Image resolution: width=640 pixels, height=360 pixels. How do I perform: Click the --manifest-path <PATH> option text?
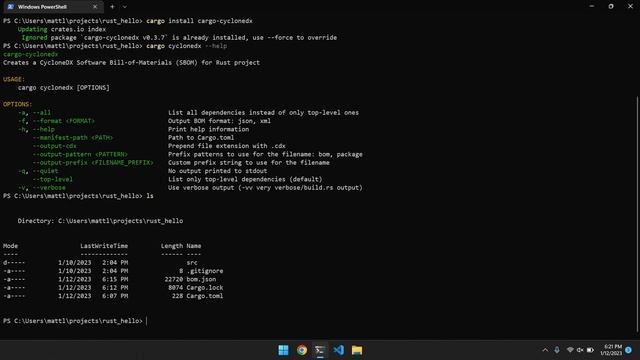tap(73, 138)
